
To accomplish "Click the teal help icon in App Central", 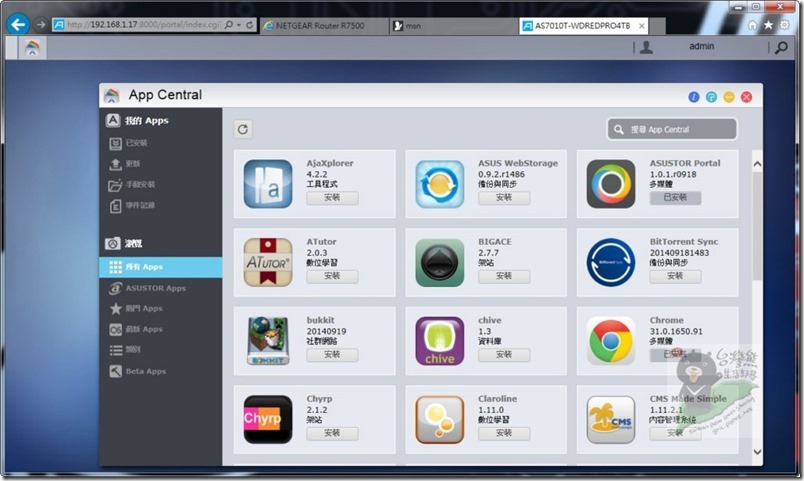I will tap(711, 97).
